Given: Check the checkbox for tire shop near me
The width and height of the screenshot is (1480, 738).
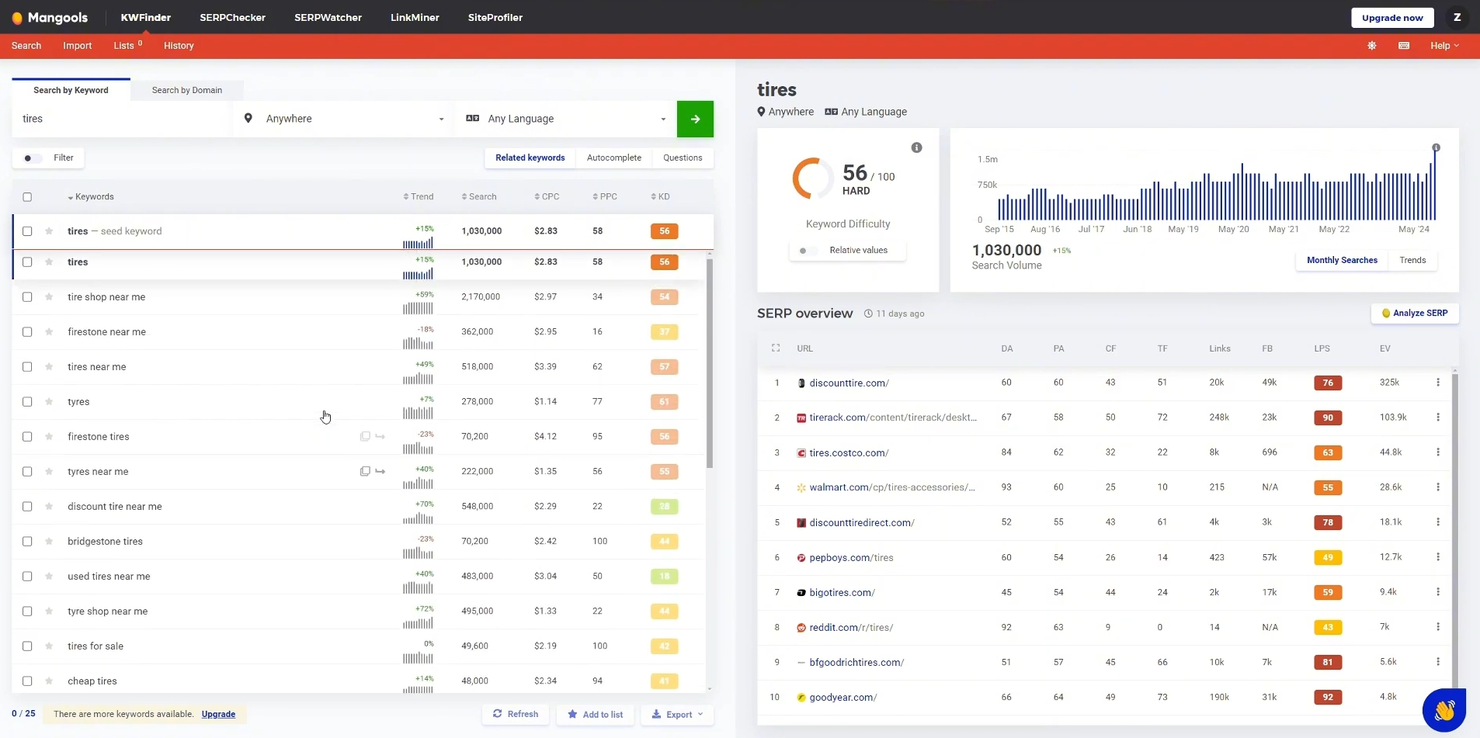Looking at the screenshot, I should pyautogui.click(x=27, y=296).
